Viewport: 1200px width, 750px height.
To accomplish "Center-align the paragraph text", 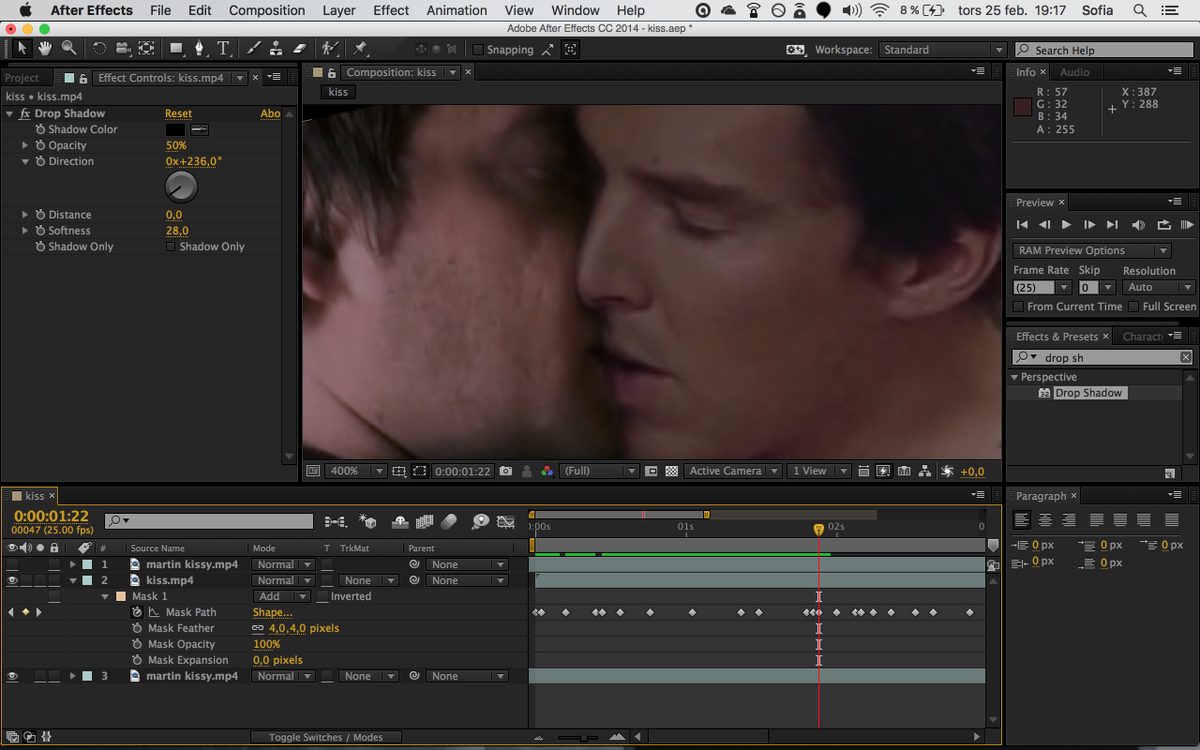I will (1045, 520).
